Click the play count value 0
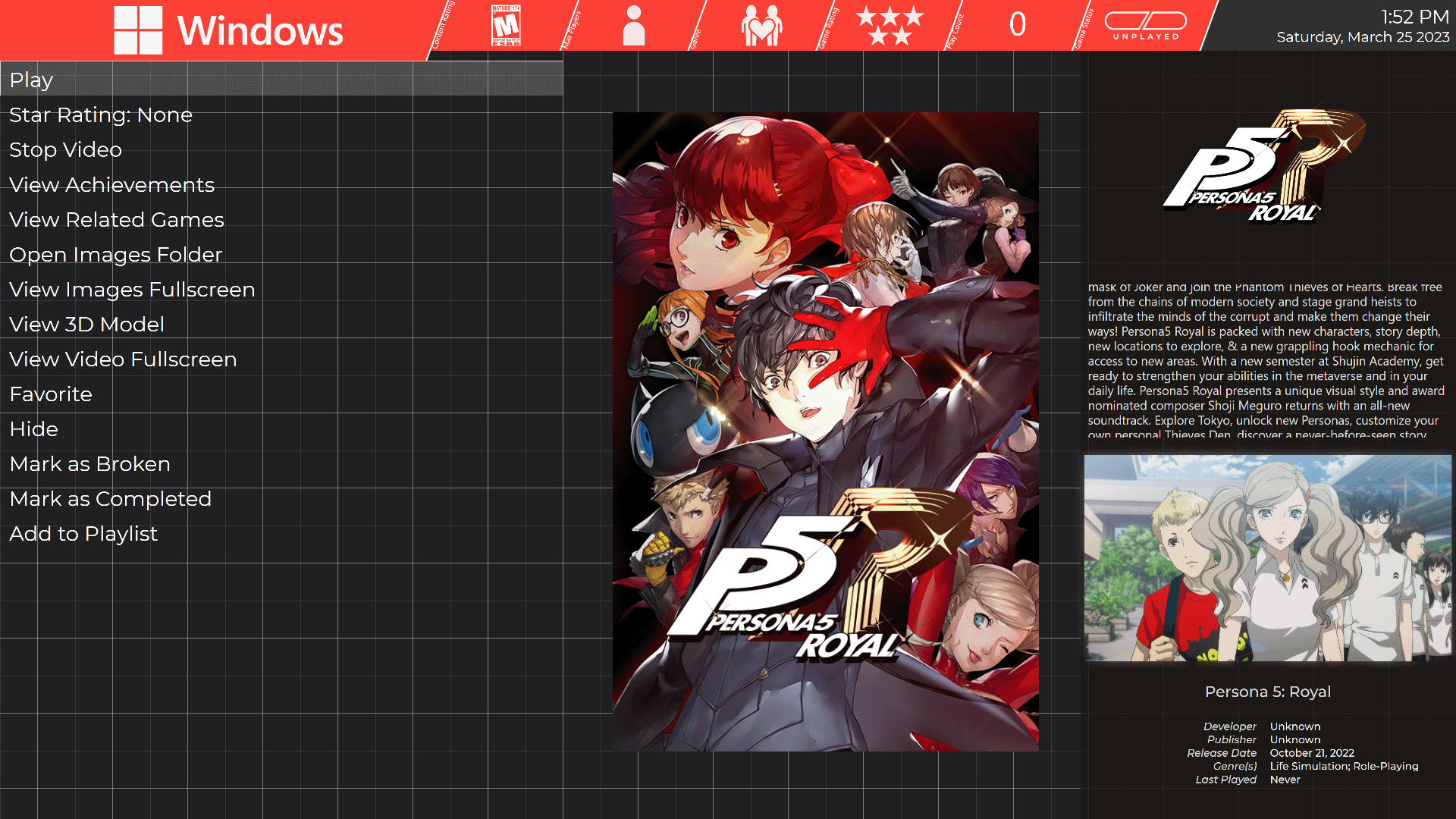The height and width of the screenshot is (819, 1456). pyautogui.click(x=1018, y=25)
